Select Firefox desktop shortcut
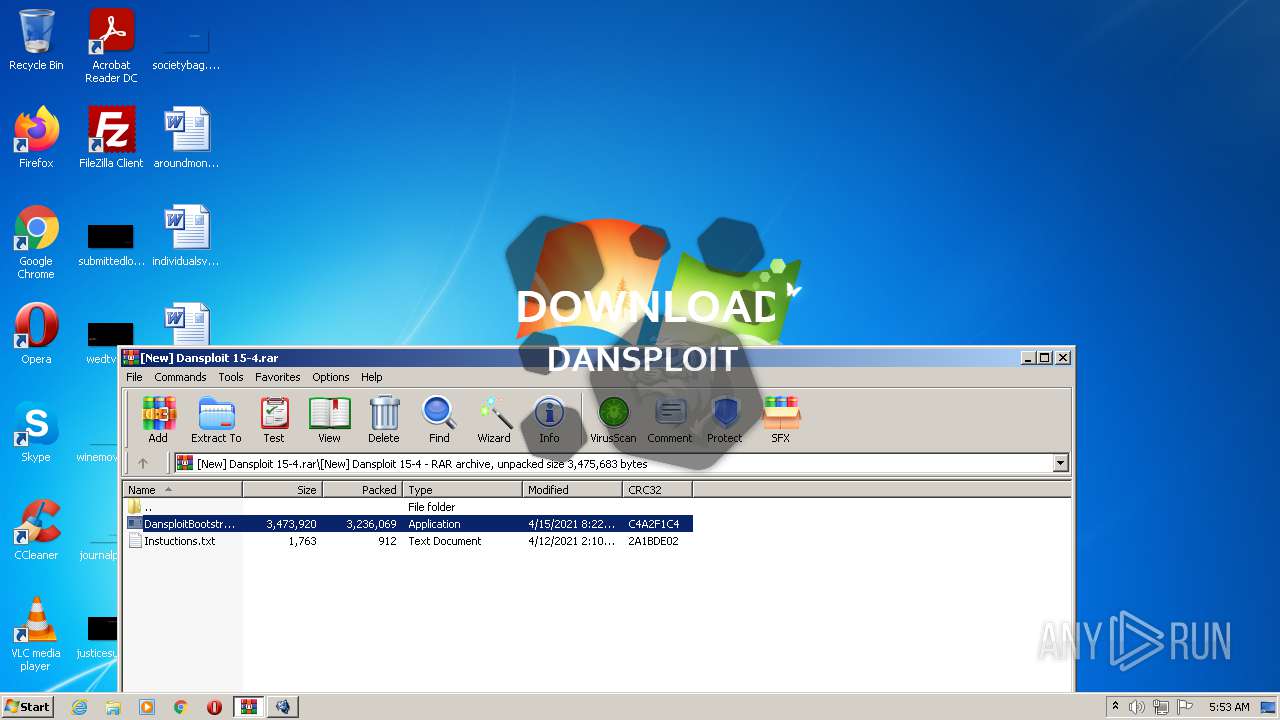 click(x=36, y=138)
